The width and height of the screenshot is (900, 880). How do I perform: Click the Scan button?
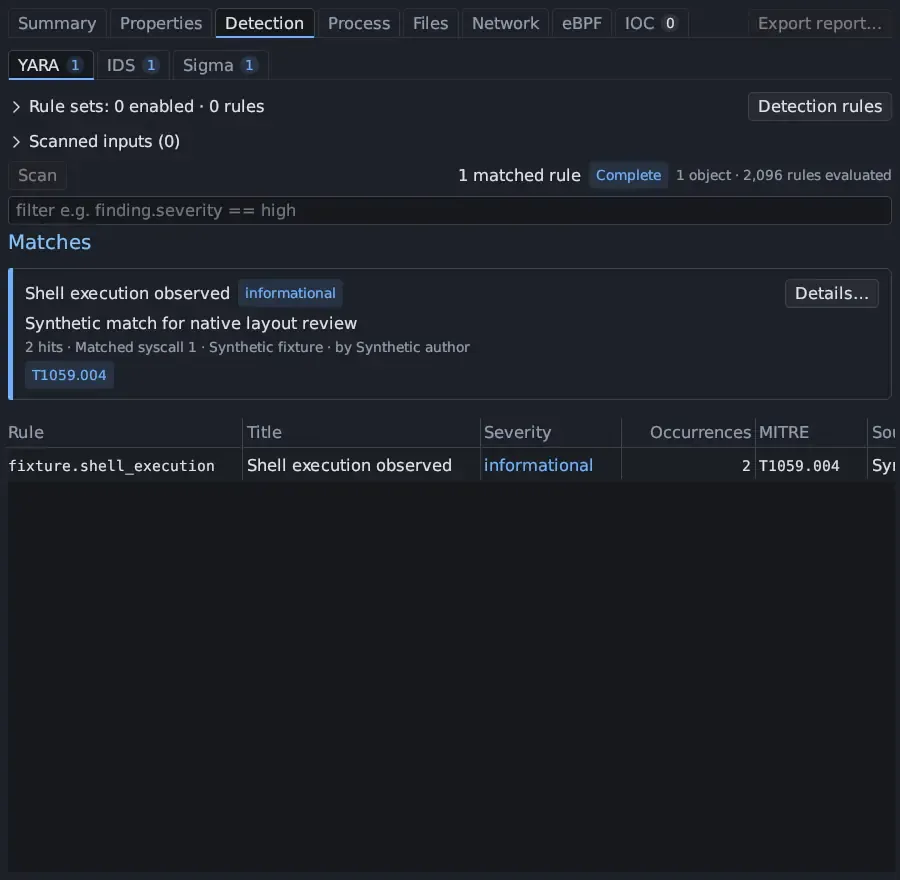click(x=37, y=176)
